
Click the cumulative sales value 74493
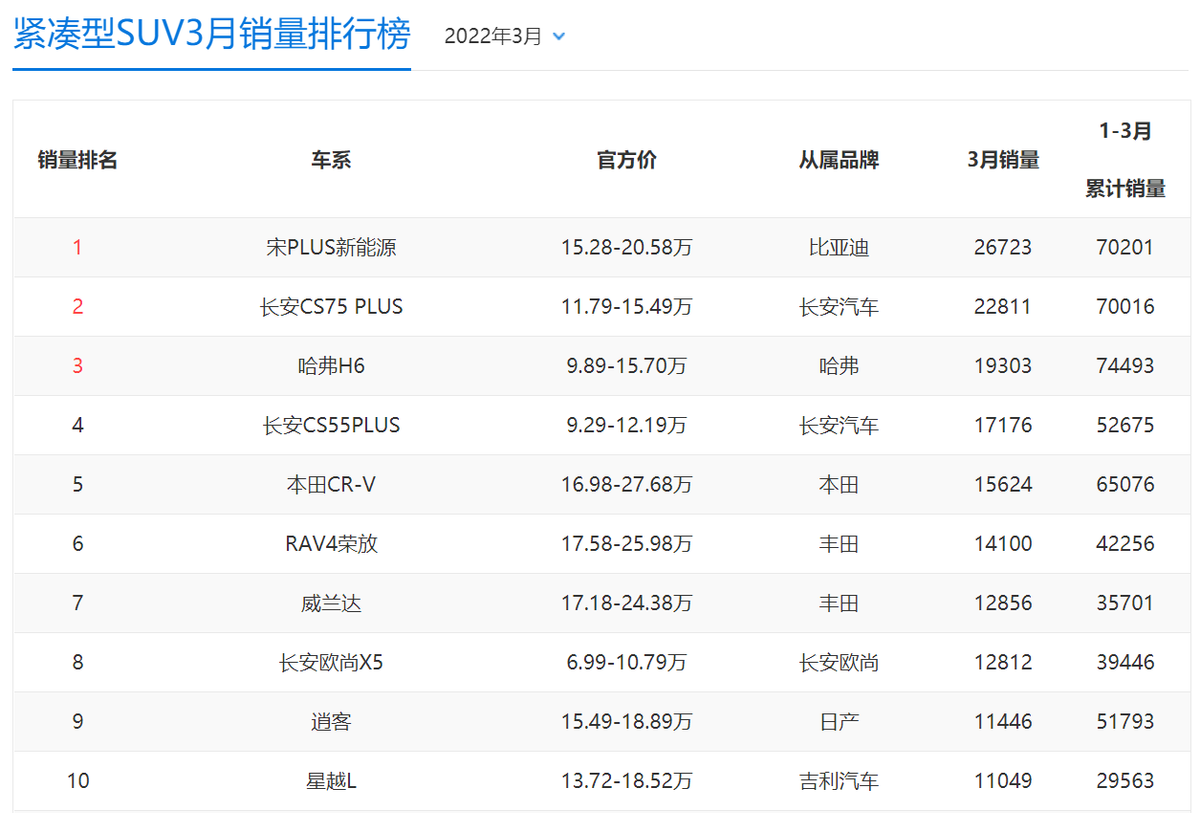tap(1125, 366)
